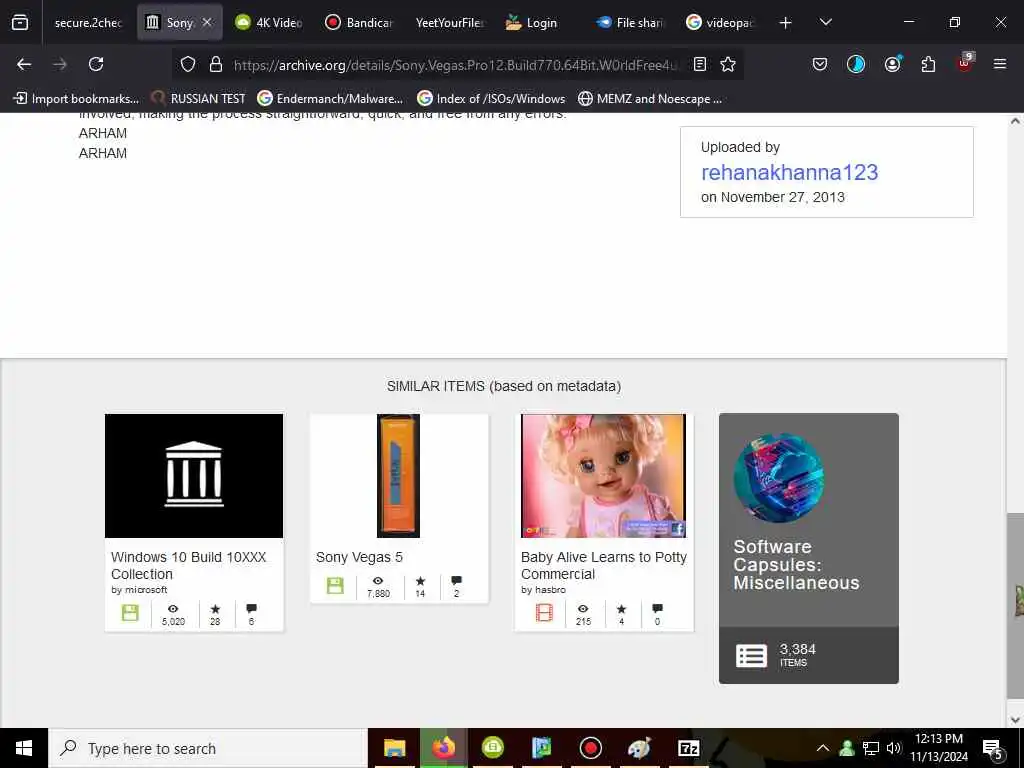The width and height of the screenshot is (1024, 768).
Task: Switch to the videopad Google tab
Action: click(x=720, y=23)
